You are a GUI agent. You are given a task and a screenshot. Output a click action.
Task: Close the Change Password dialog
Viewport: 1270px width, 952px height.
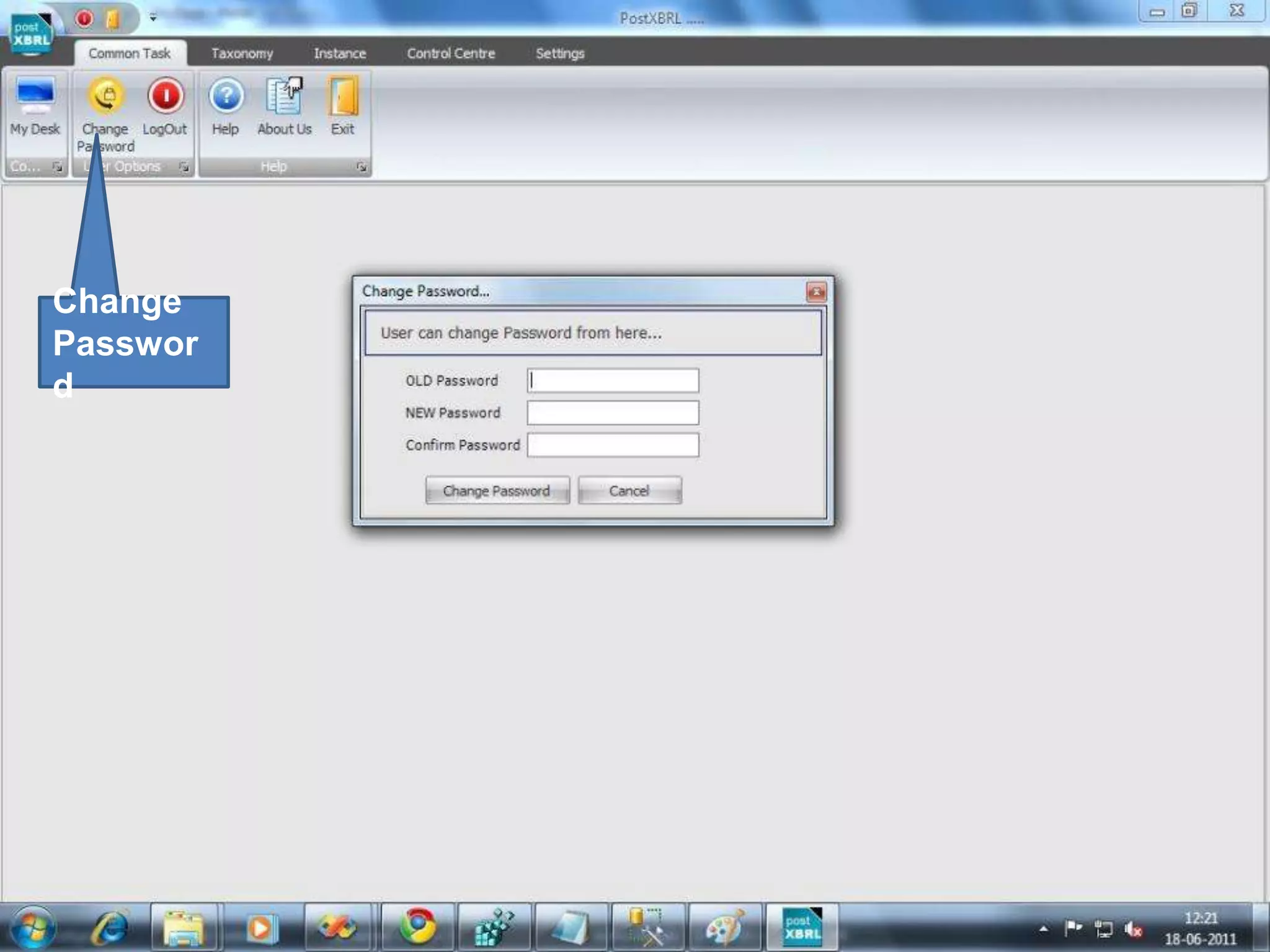click(x=815, y=292)
